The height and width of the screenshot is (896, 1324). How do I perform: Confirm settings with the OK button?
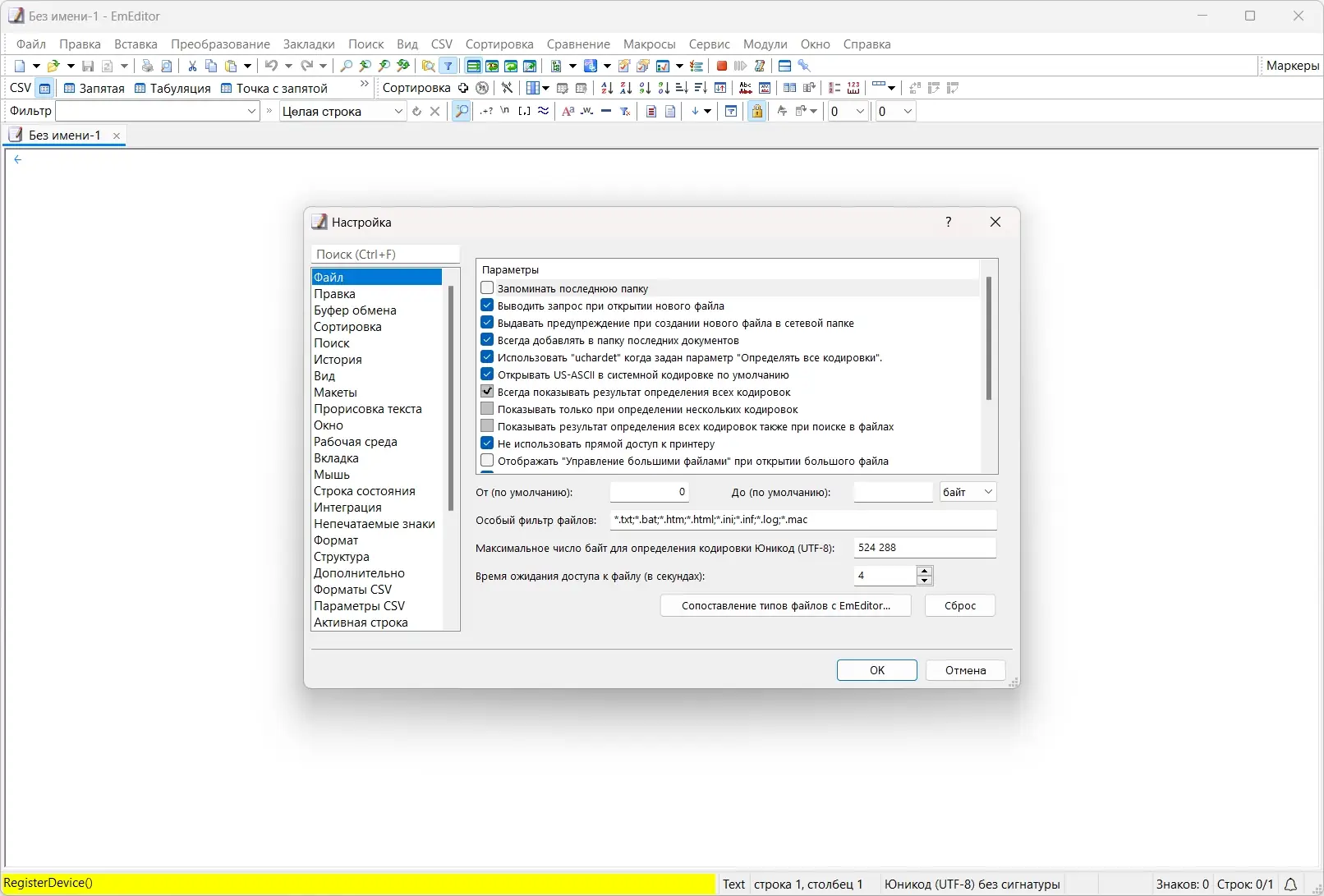tap(877, 670)
